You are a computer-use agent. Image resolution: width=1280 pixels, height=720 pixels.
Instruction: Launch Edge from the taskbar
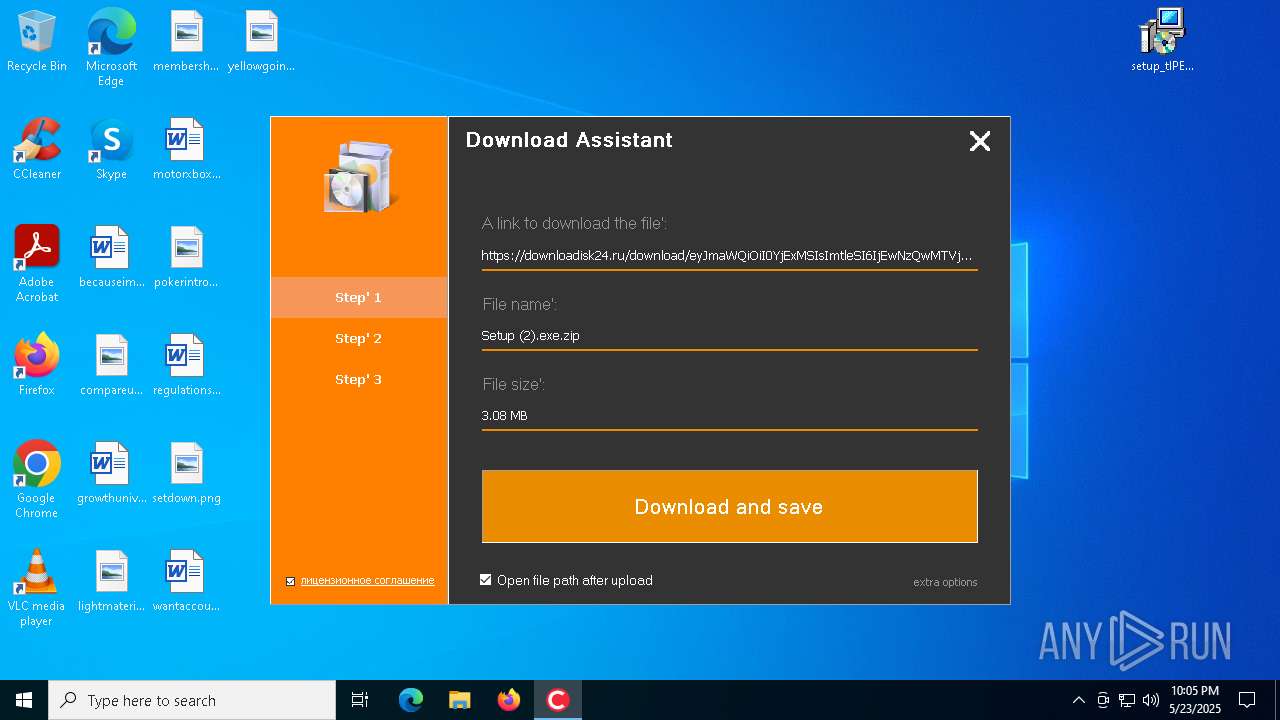[411, 700]
